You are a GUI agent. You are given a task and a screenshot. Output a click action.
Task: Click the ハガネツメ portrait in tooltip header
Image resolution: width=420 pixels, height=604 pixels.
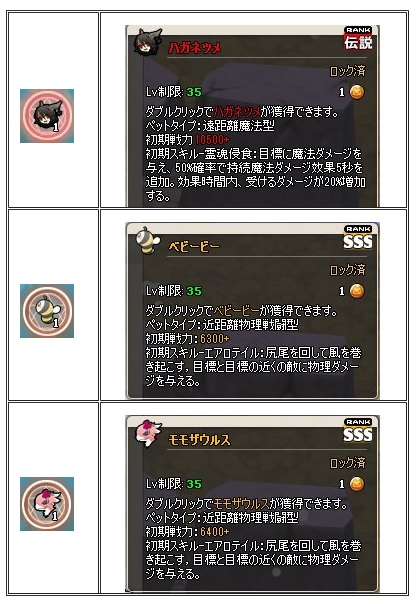[x=148, y=41]
